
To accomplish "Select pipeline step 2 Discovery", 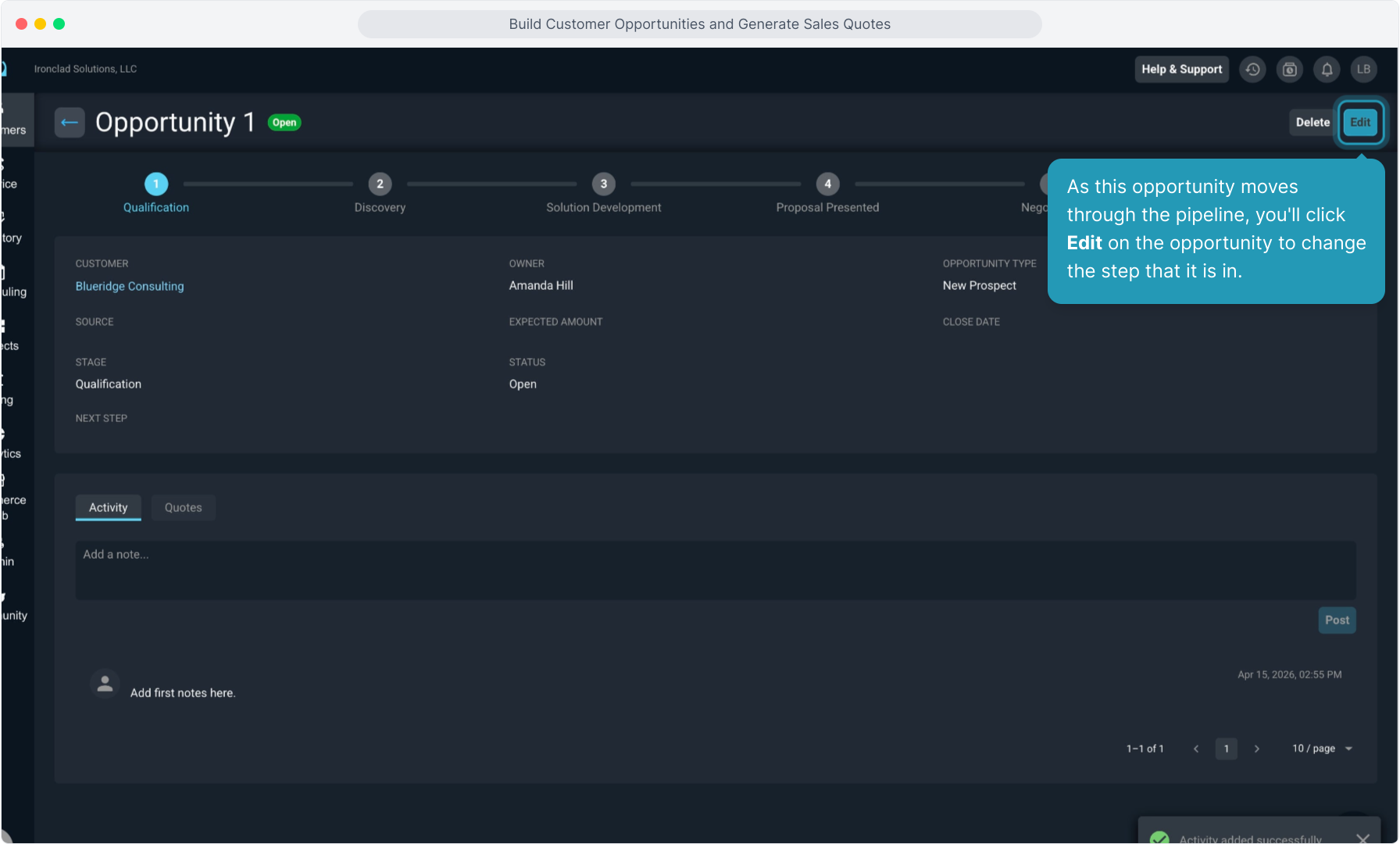I will [380, 184].
